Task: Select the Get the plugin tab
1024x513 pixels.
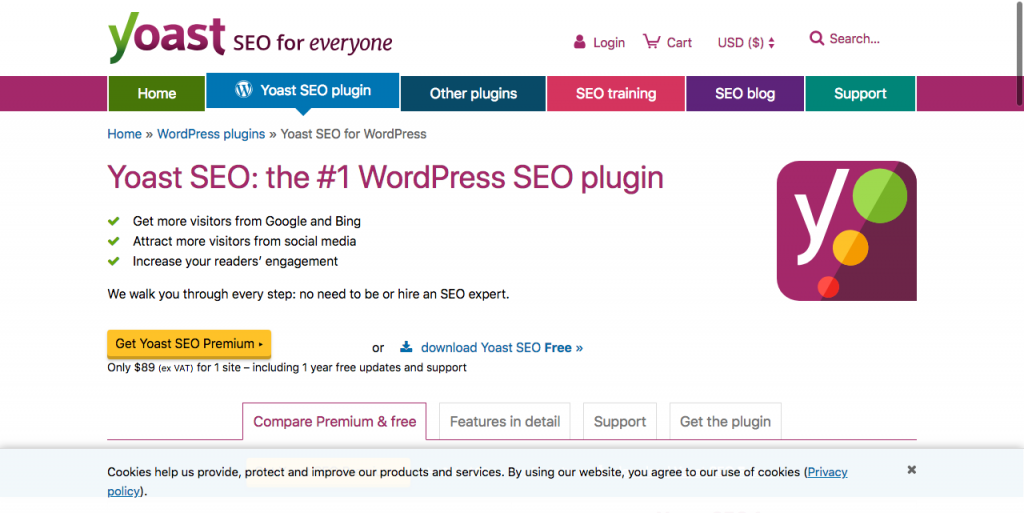Action: pyautogui.click(x=725, y=421)
